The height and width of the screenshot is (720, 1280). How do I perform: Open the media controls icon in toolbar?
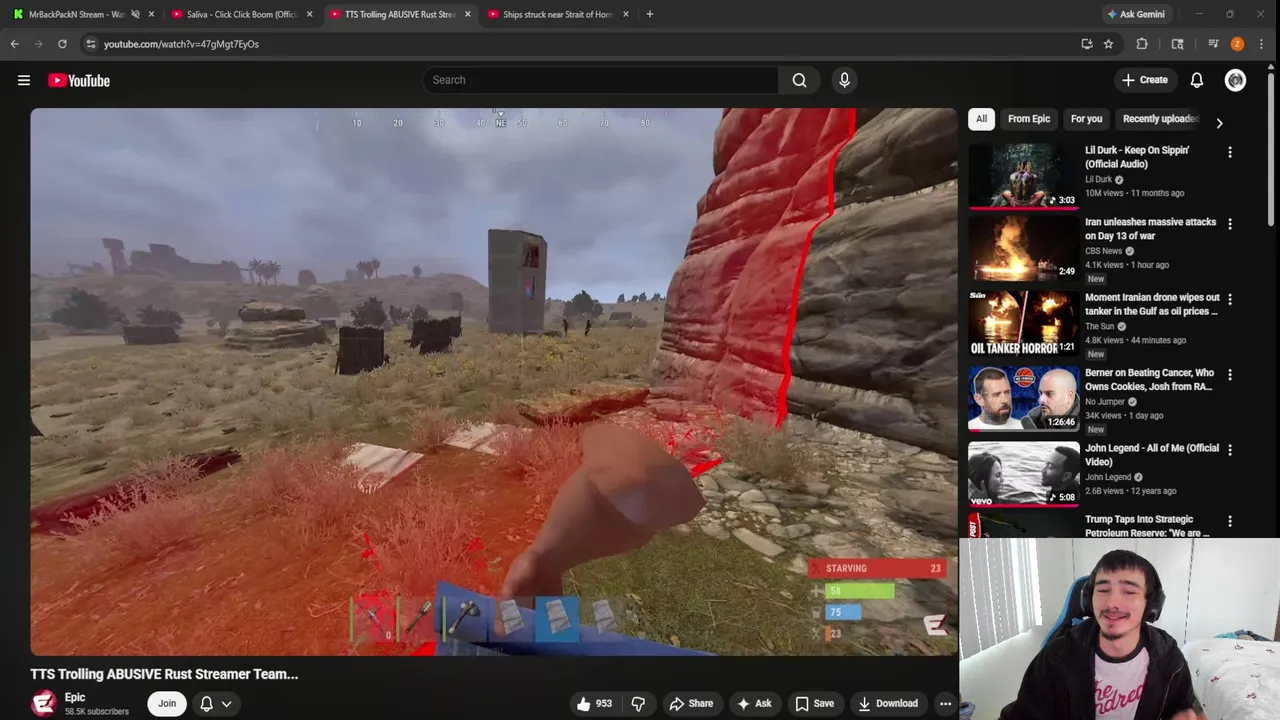(x=1213, y=44)
